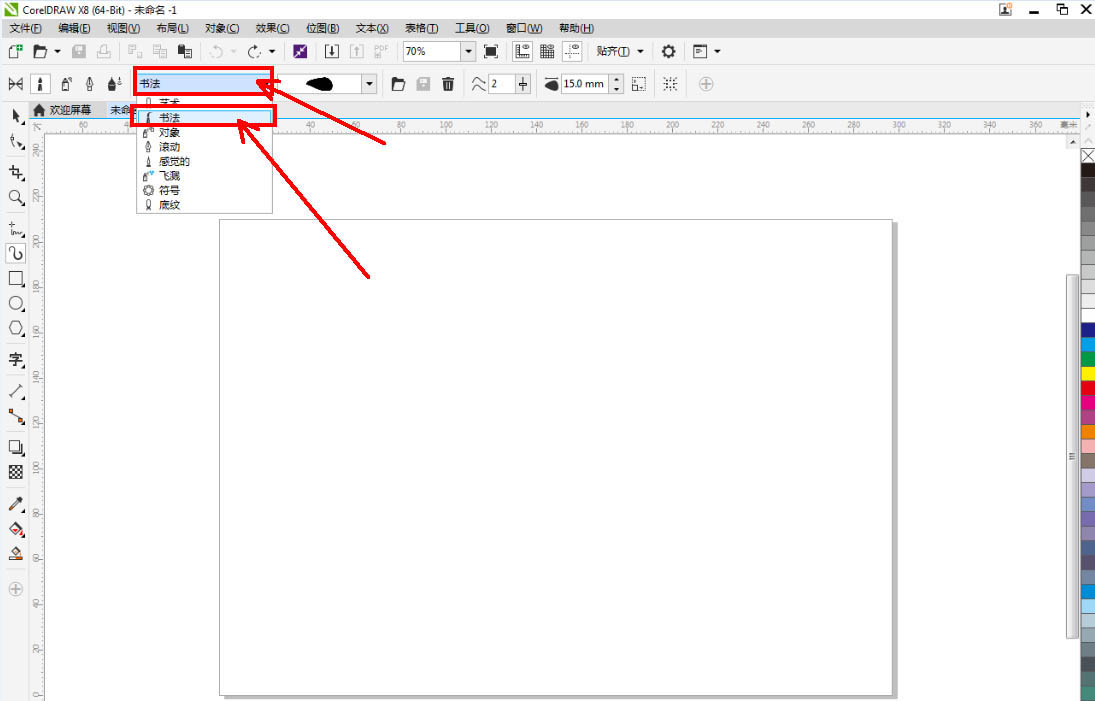
Task: Choose 对象 from brush category list
Action: pos(204,132)
